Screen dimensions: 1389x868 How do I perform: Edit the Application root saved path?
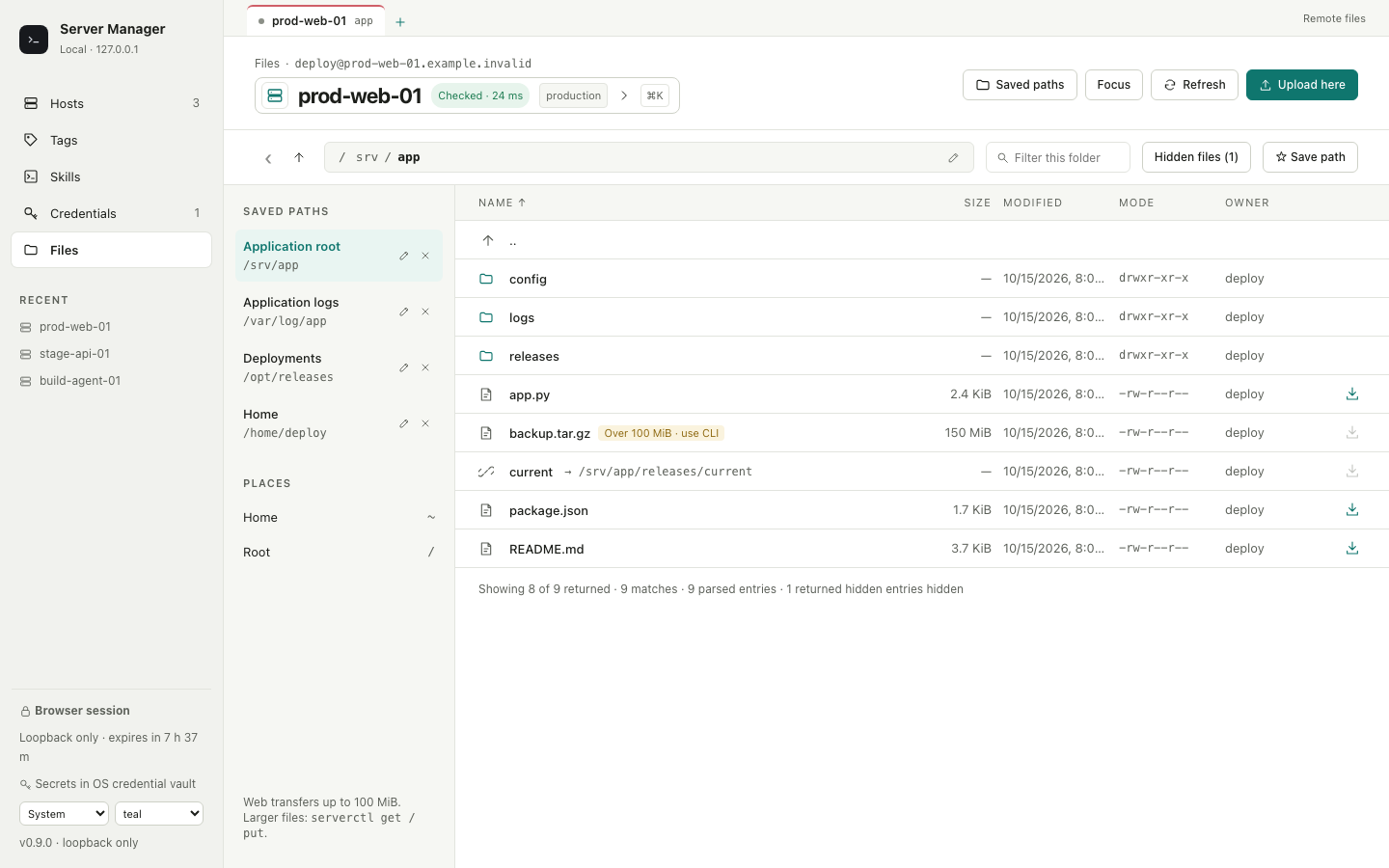coord(404,256)
